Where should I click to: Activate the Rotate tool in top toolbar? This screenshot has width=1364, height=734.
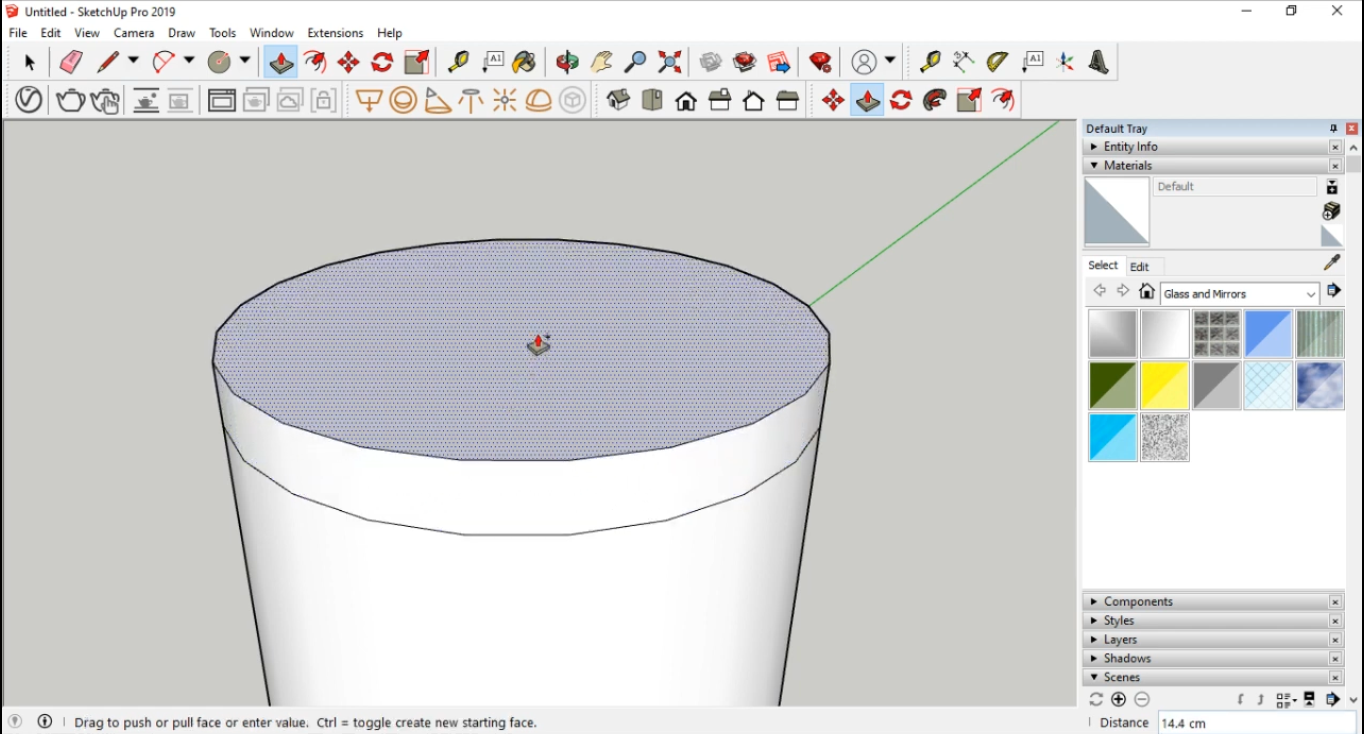pos(382,63)
